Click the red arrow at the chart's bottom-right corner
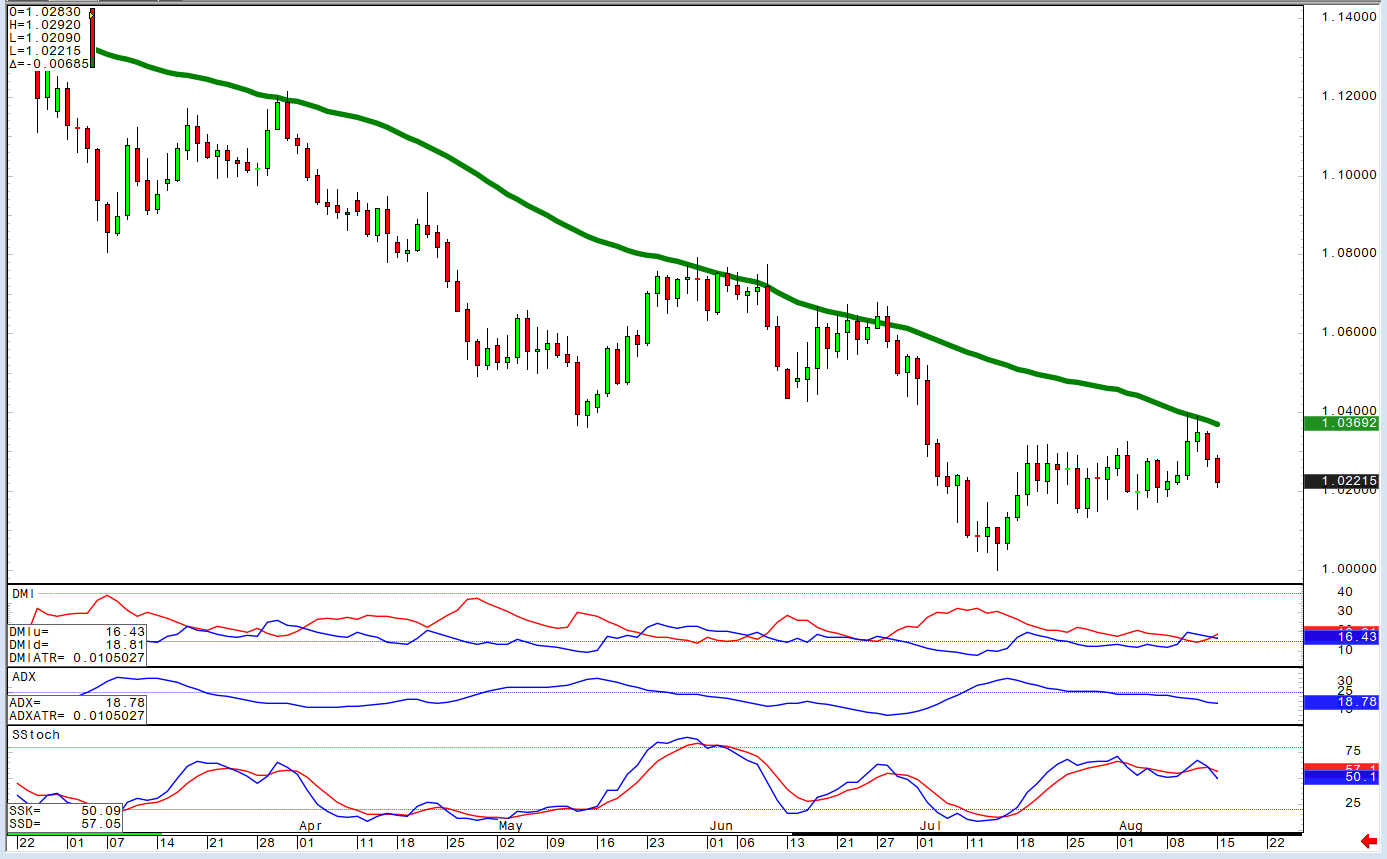This screenshot has width=1387, height=859. (1369, 841)
